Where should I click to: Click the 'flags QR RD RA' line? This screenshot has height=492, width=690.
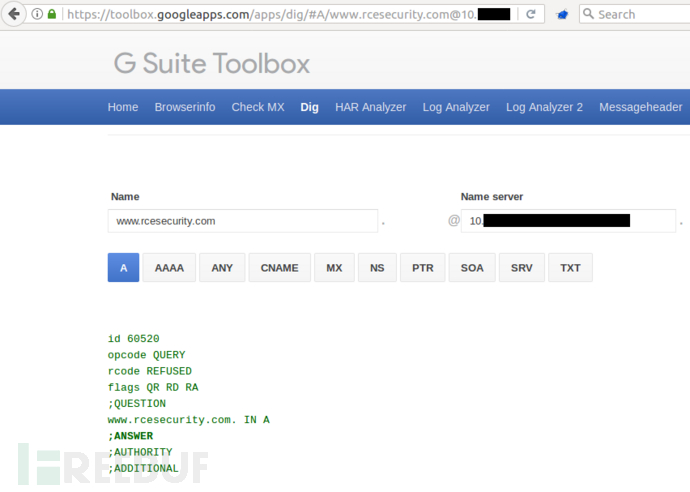click(x=153, y=387)
